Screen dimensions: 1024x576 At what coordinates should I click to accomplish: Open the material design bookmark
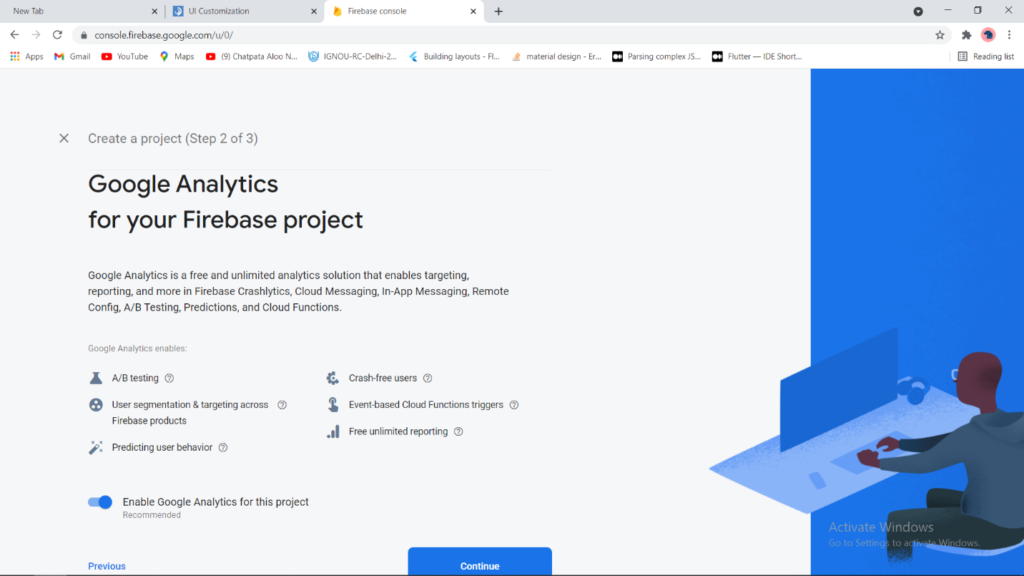pyautogui.click(x=556, y=57)
